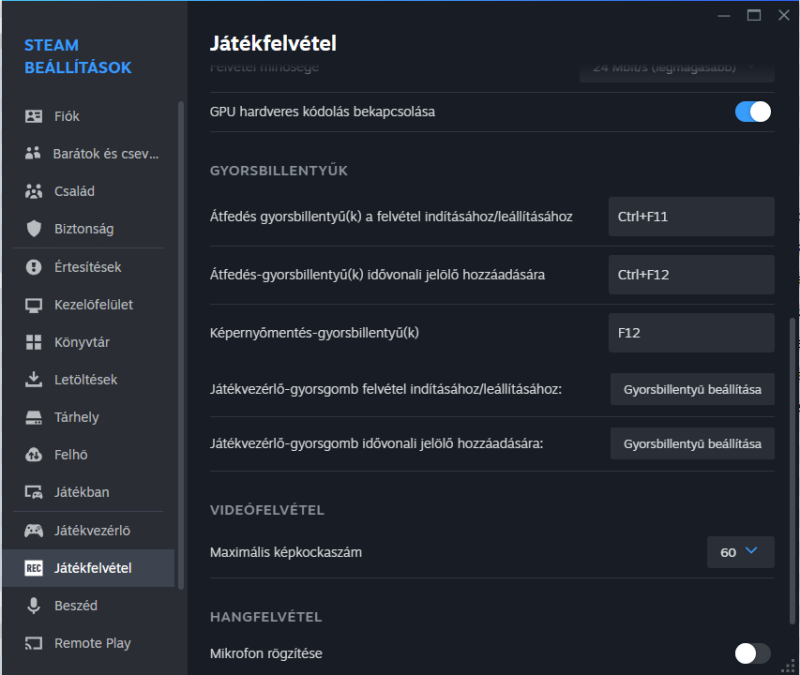This screenshot has width=800, height=675.
Task: Click the Ctrl+F11 recording hotkey field
Action: (691, 217)
